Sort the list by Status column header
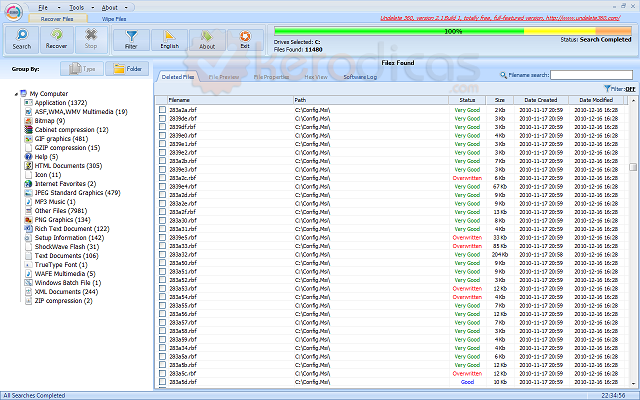 (x=467, y=100)
